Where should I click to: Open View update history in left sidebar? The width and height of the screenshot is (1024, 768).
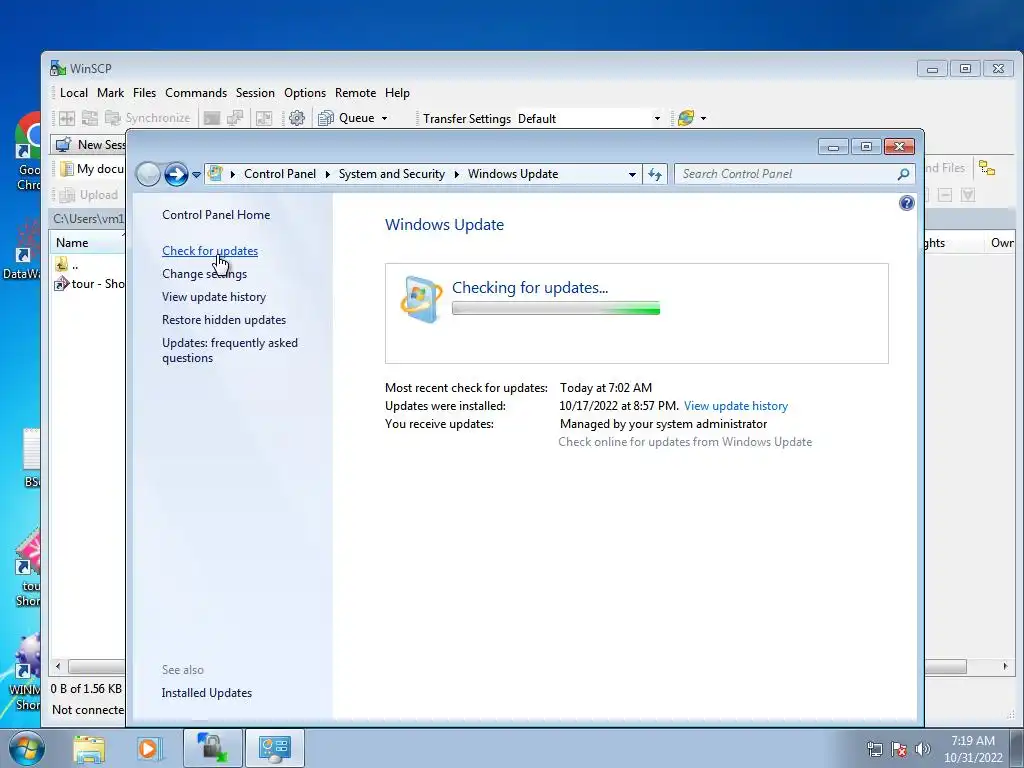tap(214, 296)
